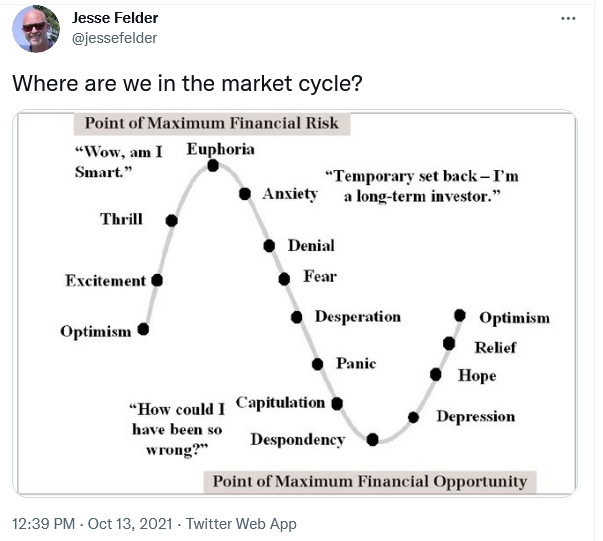Click the Excitement dot on the chart
Screen dimensions: 603x541
click(x=157, y=280)
